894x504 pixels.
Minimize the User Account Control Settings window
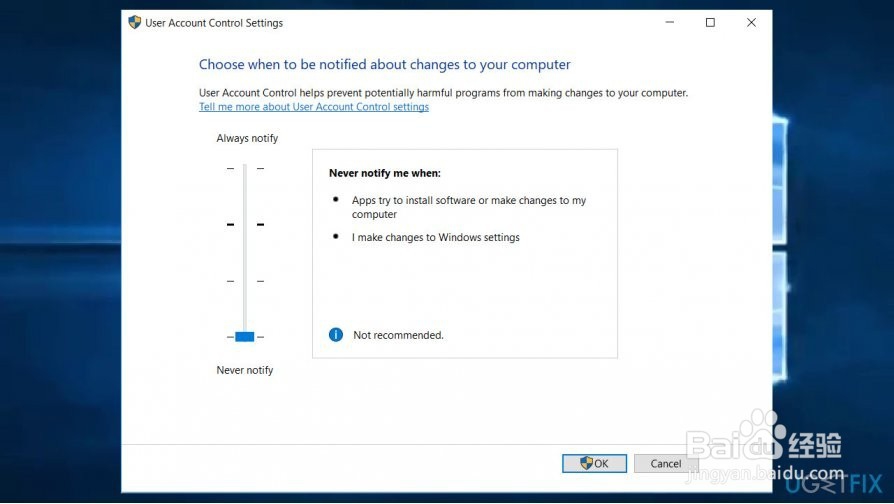[x=668, y=22]
